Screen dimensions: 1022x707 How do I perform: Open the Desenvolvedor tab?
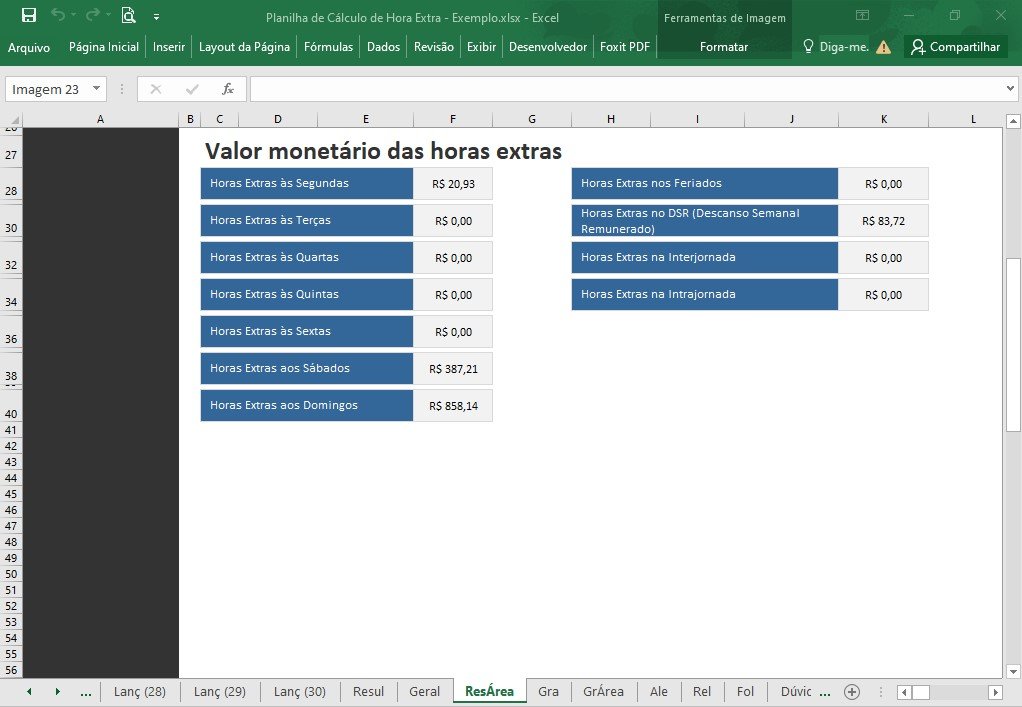548,47
